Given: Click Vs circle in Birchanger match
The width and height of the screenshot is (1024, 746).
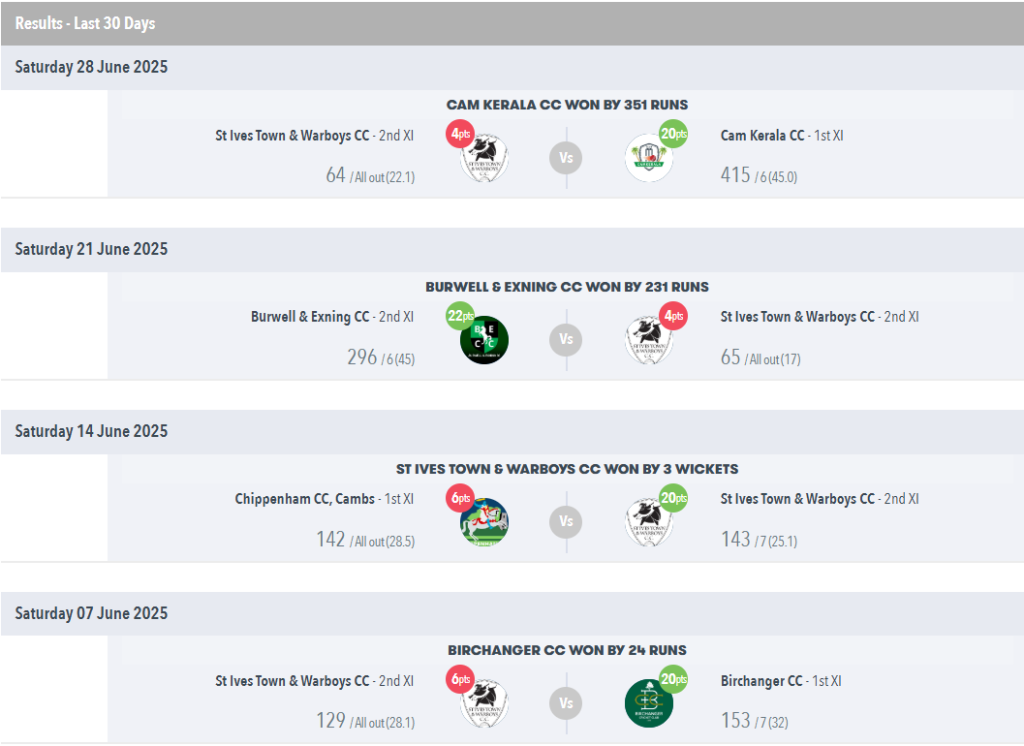Looking at the screenshot, I should coord(566,704).
